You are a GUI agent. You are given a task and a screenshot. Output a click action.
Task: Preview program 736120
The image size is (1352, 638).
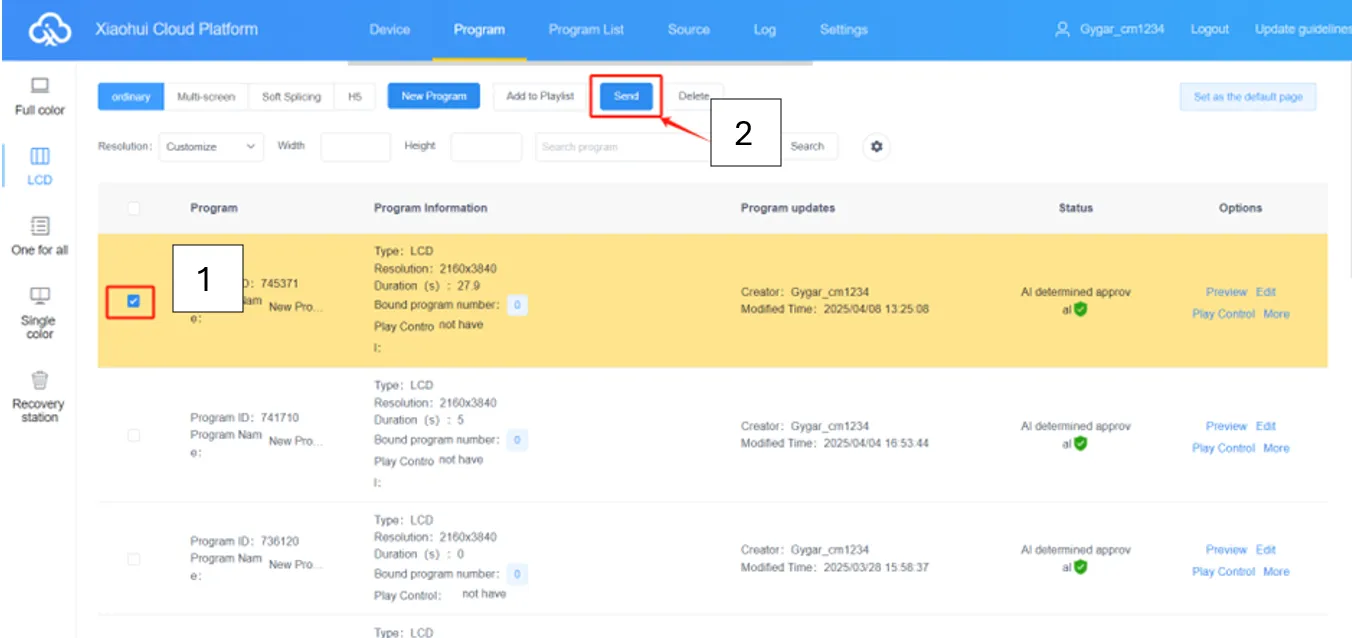[x=1226, y=550]
